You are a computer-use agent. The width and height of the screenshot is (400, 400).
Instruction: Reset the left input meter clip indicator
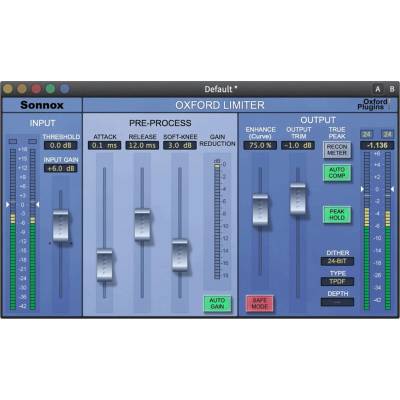click(13, 142)
